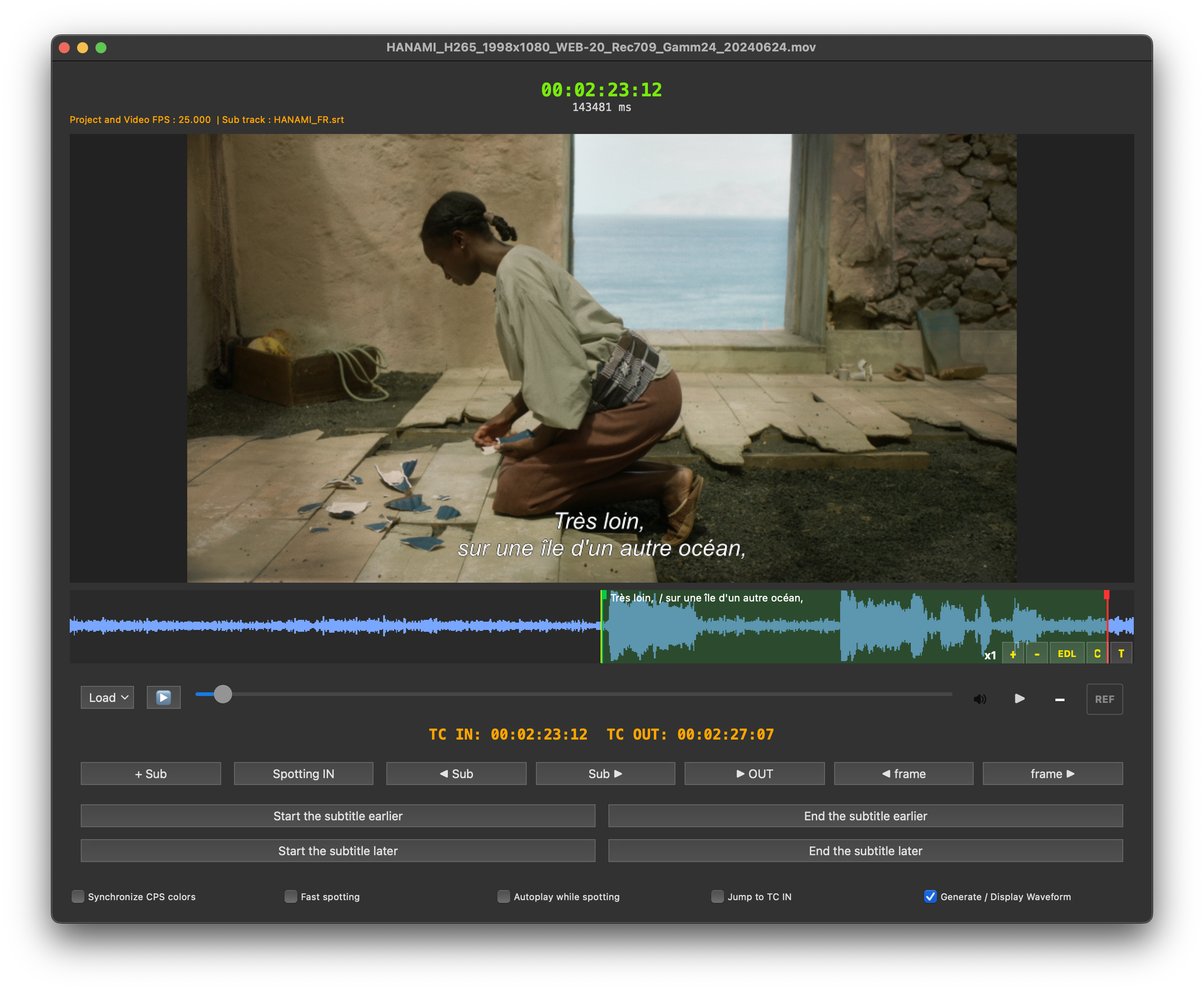Go to previous subtitle with ◀ Sub

[456, 774]
